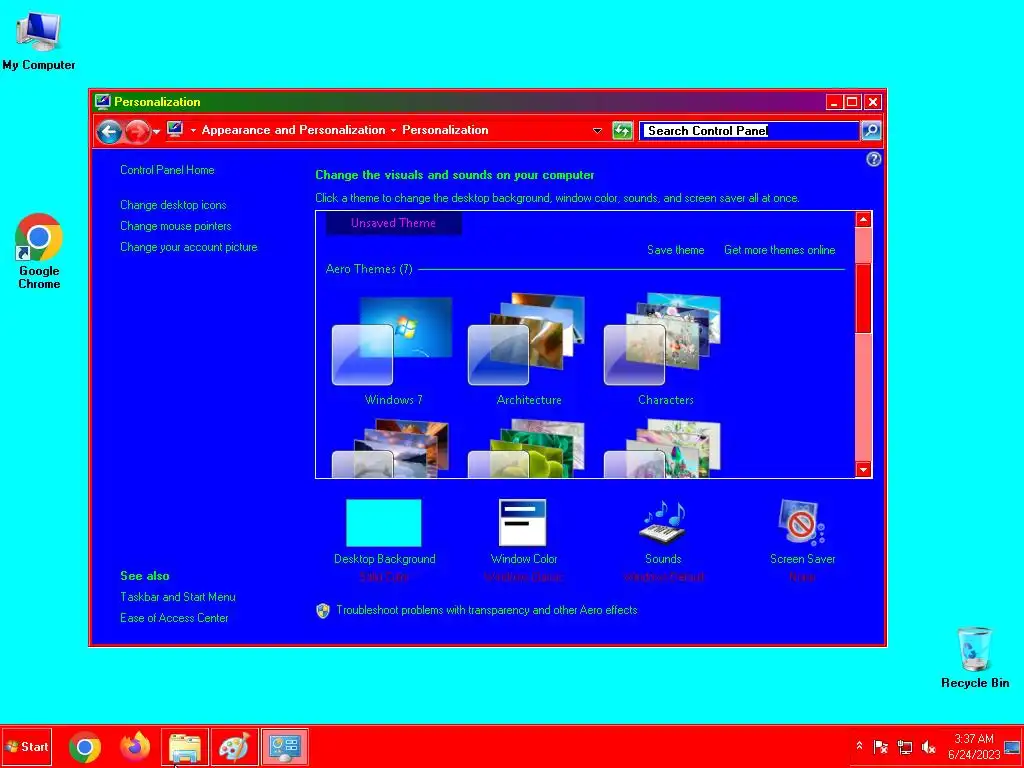Screen dimensions: 1024x768
Task: Open Windows Explorer from the taskbar
Action: [x=185, y=747]
